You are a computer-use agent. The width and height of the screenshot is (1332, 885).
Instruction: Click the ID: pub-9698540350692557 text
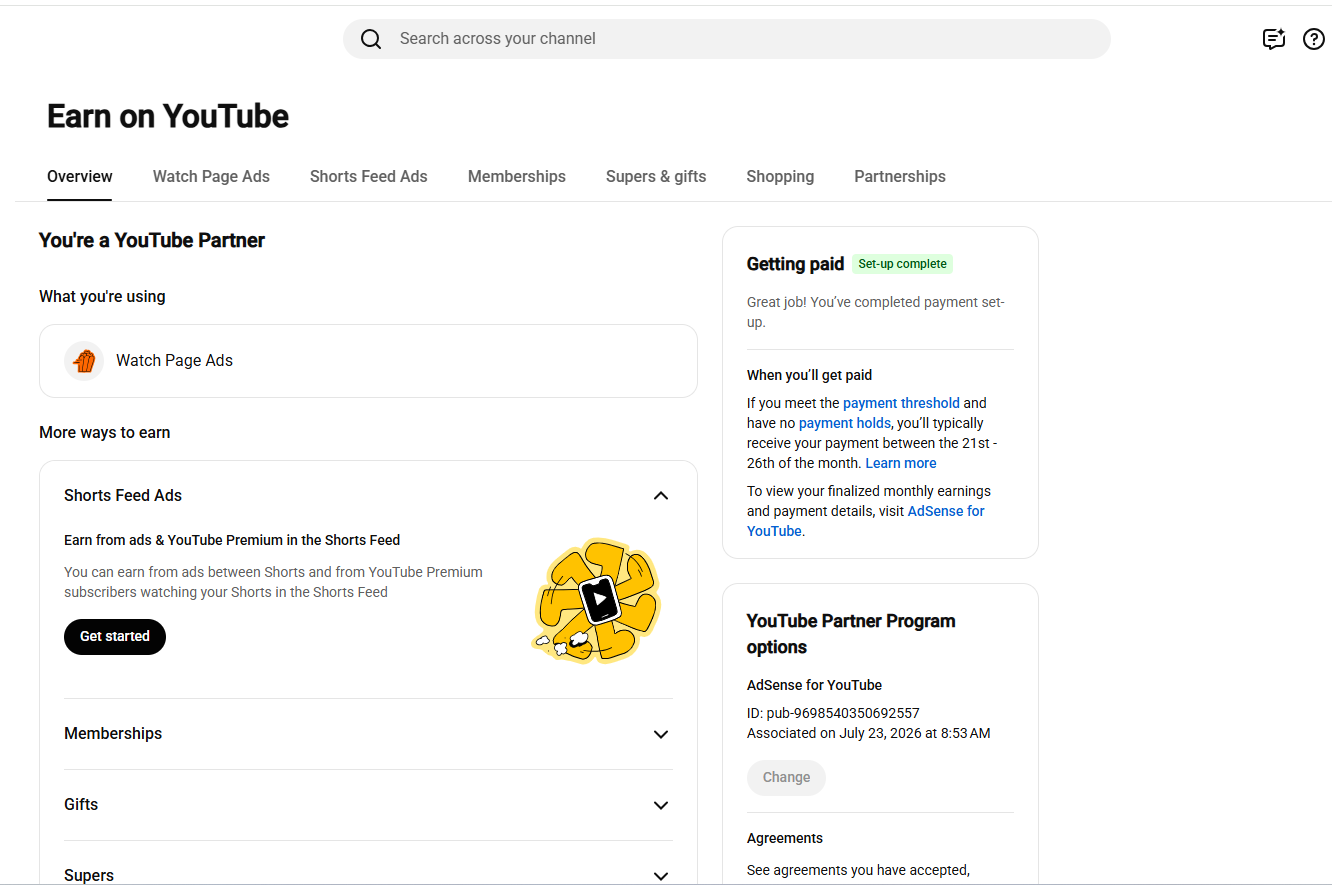(x=833, y=713)
